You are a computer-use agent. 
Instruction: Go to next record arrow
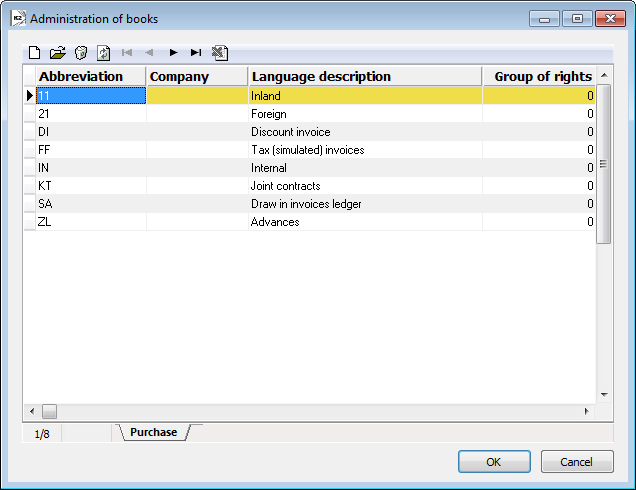click(x=174, y=52)
